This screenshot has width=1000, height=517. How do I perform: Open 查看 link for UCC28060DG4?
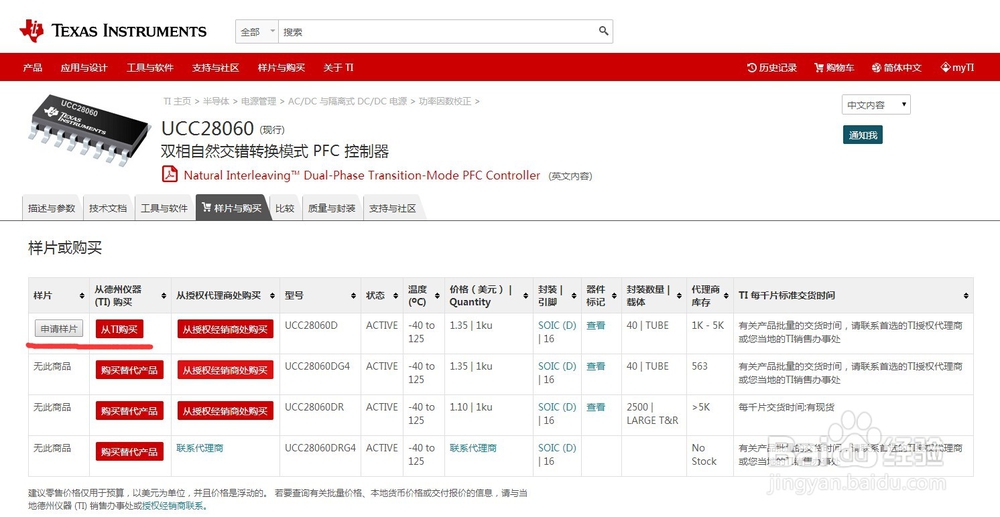pos(596,366)
